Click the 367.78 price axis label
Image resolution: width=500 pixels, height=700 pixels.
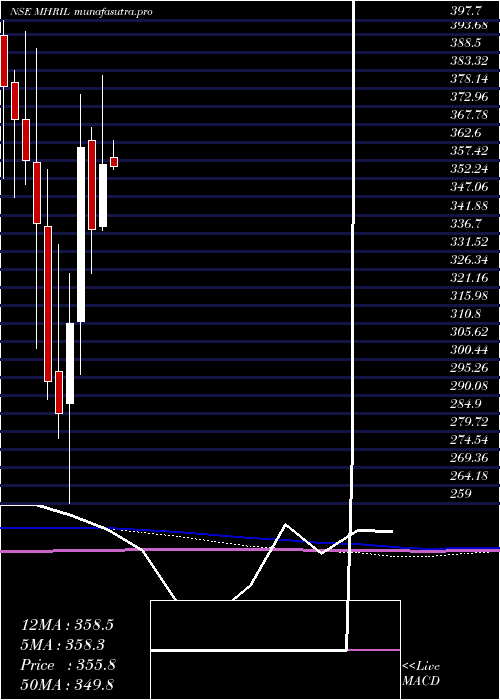[469, 115]
